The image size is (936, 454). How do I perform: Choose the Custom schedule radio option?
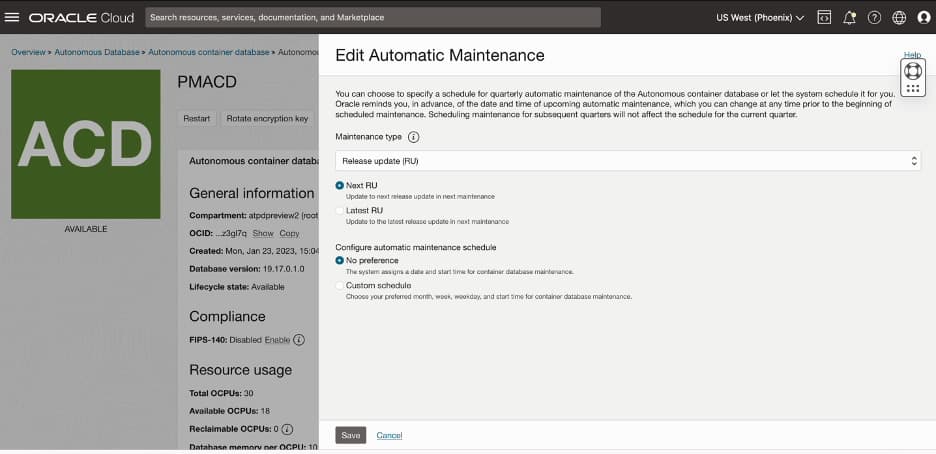coord(340,286)
